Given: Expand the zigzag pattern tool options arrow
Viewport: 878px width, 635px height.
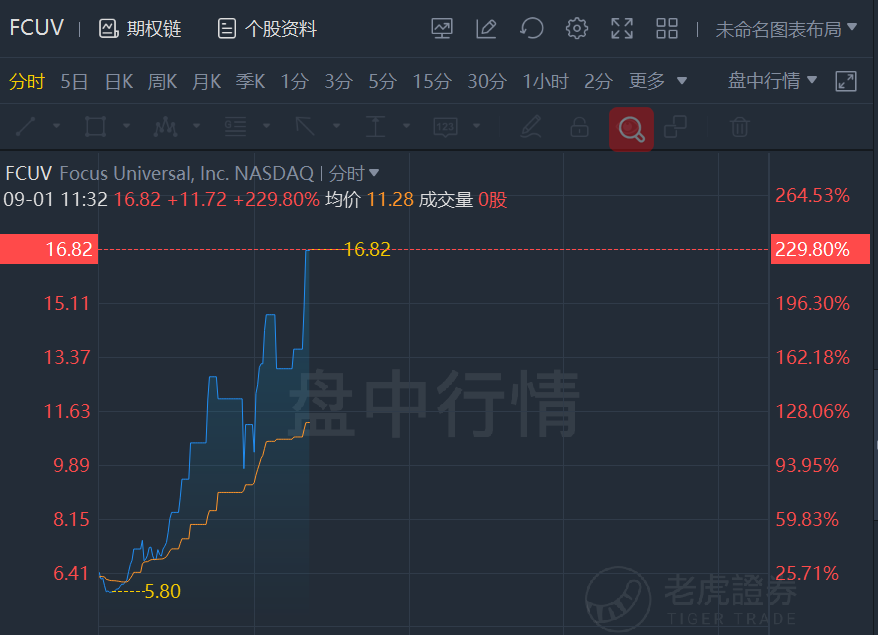Looking at the screenshot, I should (x=197, y=126).
